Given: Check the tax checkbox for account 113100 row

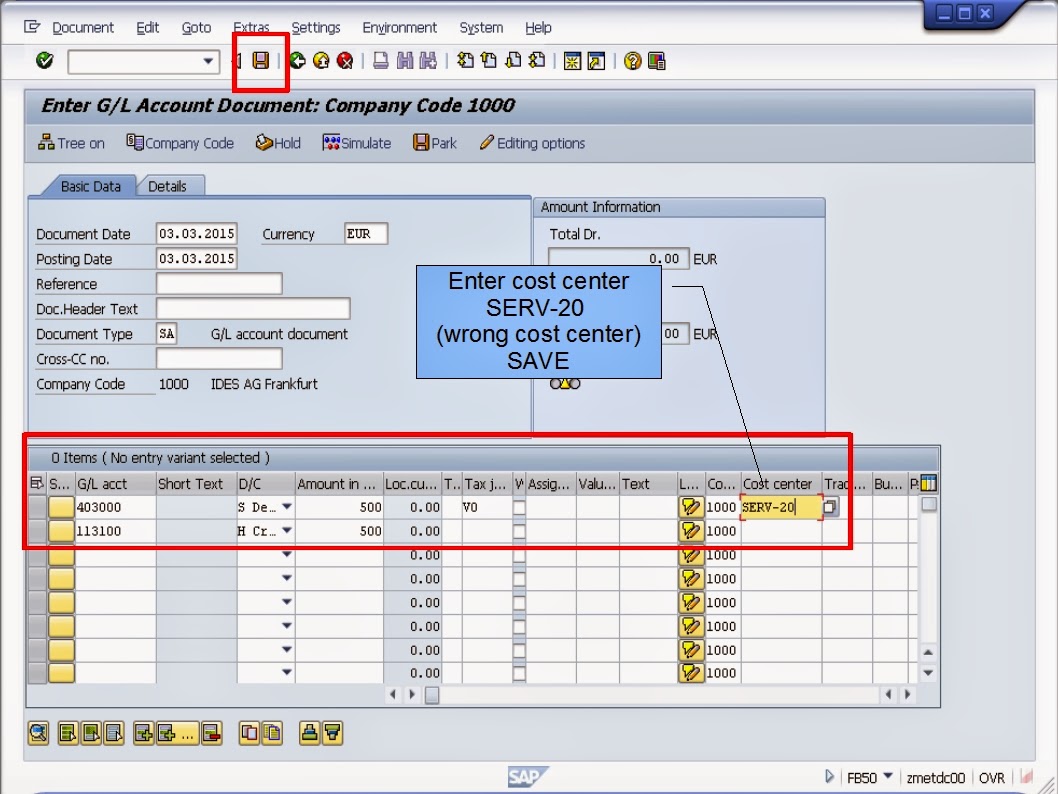Looking at the screenshot, I should (519, 530).
